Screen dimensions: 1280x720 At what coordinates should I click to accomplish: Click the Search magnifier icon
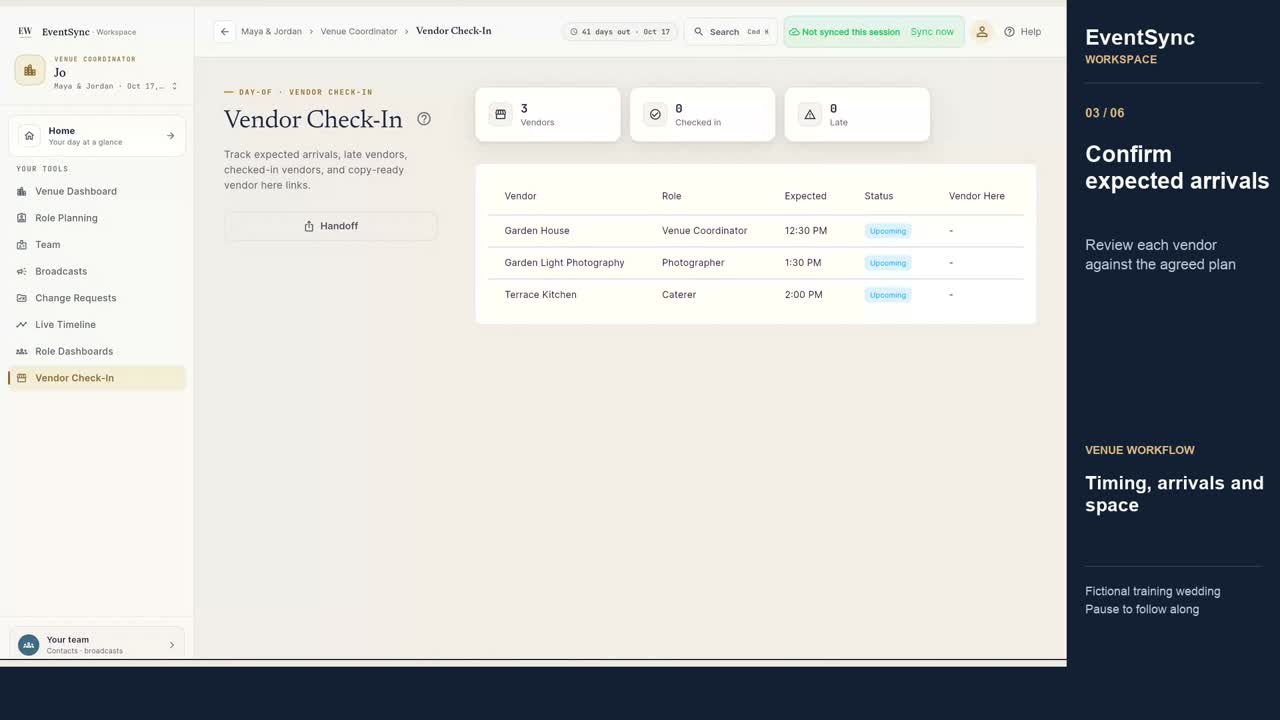(x=699, y=32)
